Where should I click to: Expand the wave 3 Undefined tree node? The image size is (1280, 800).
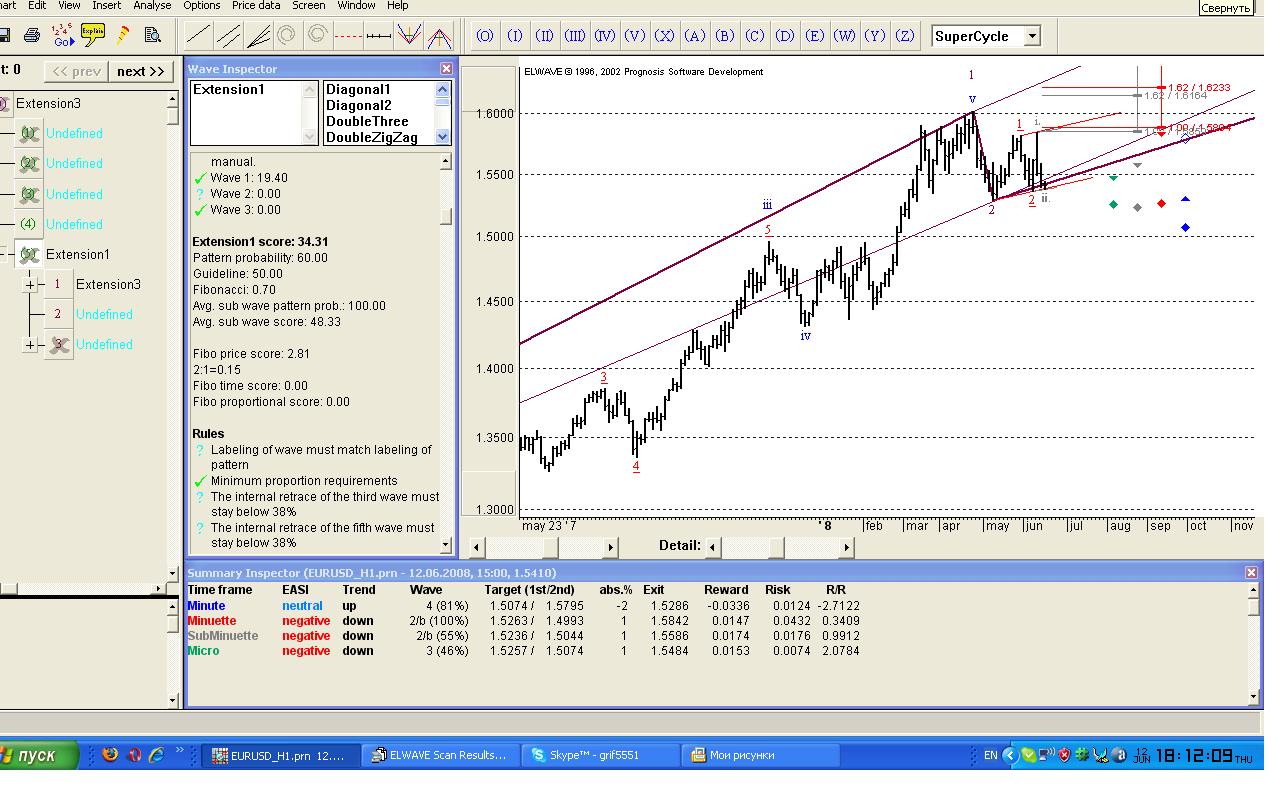30,345
